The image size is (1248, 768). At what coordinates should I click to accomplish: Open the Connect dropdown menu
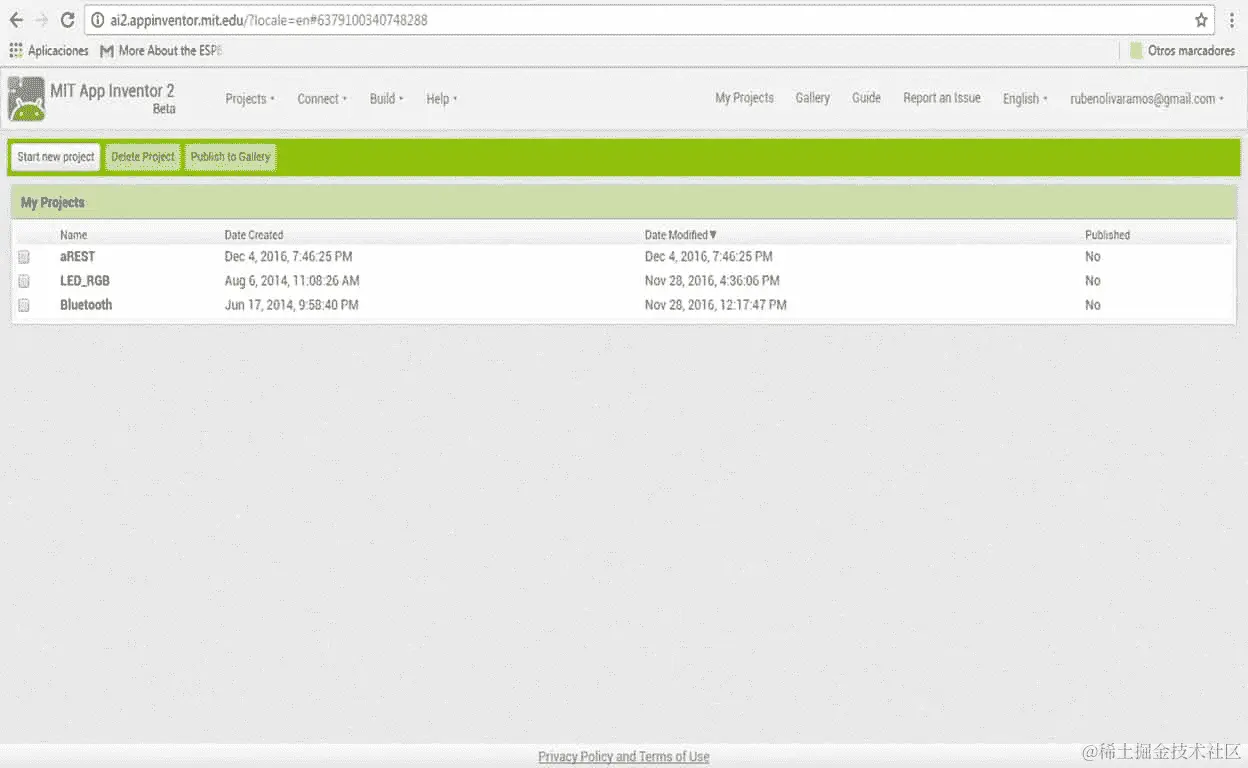point(322,99)
